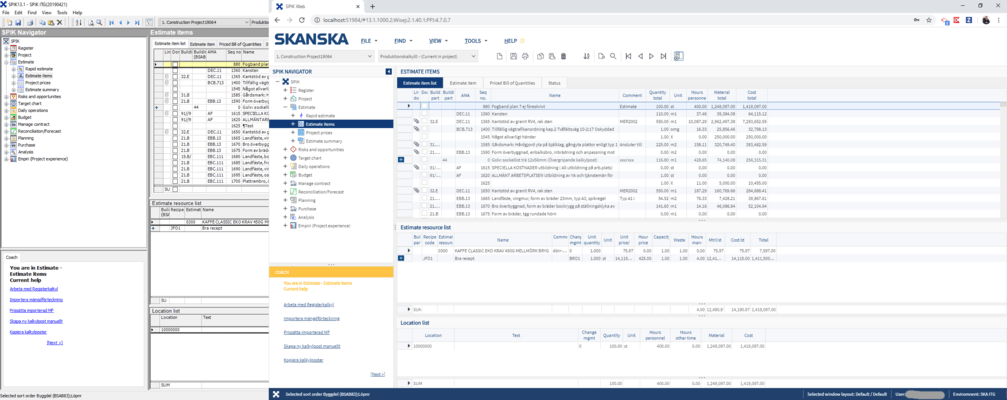Viewport: 1007px width, 400px height.
Task: Click the trash Delete icon in SPIK Web toolbar
Action: click(x=563, y=57)
